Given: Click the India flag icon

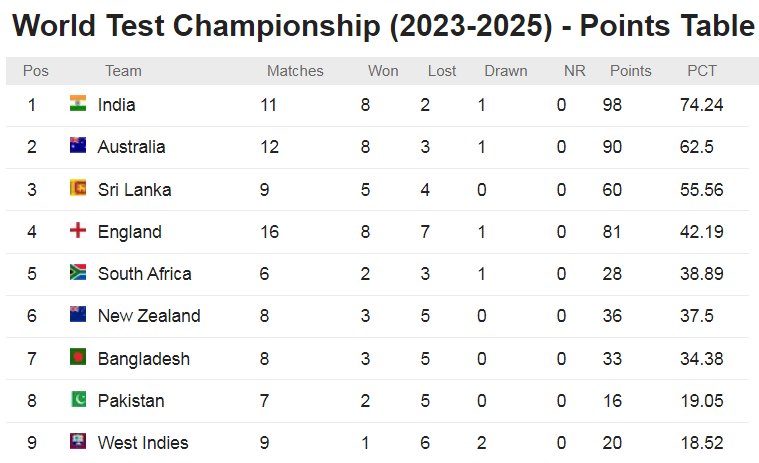Looking at the screenshot, I should tap(78, 103).
